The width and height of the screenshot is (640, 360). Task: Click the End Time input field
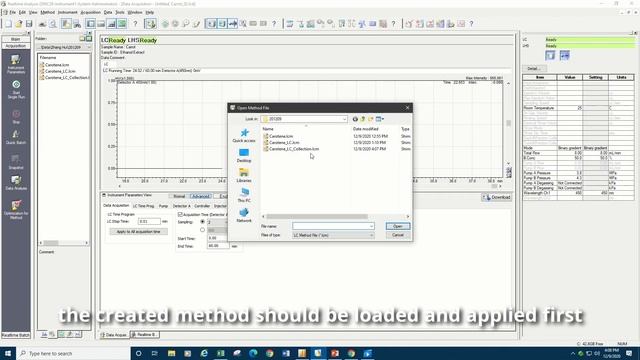click(218, 246)
